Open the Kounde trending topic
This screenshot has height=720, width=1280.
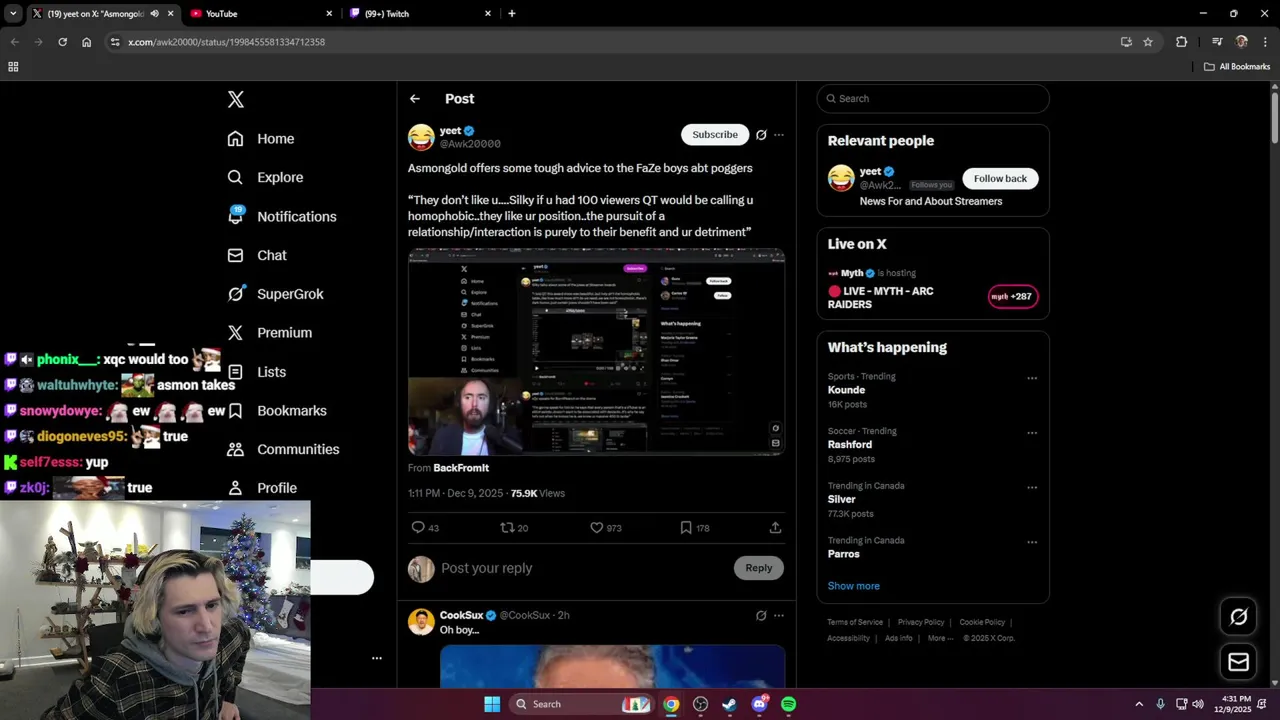click(x=846, y=390)
